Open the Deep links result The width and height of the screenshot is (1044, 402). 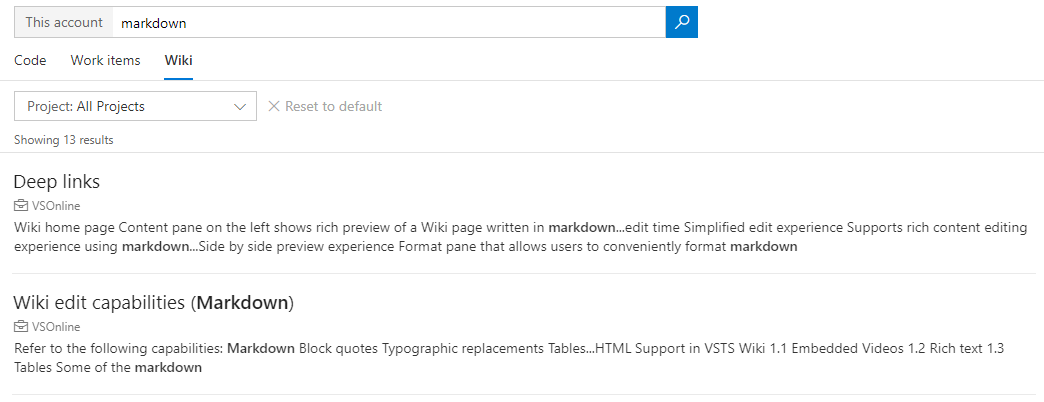click(57, 182)
